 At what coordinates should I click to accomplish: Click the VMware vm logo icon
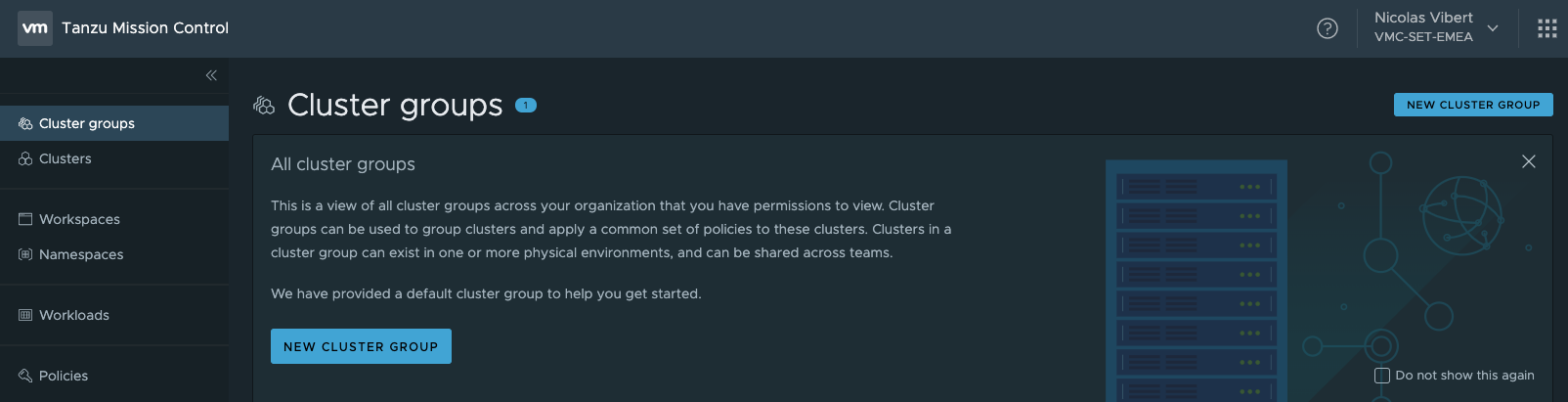[x=35, y=28]
